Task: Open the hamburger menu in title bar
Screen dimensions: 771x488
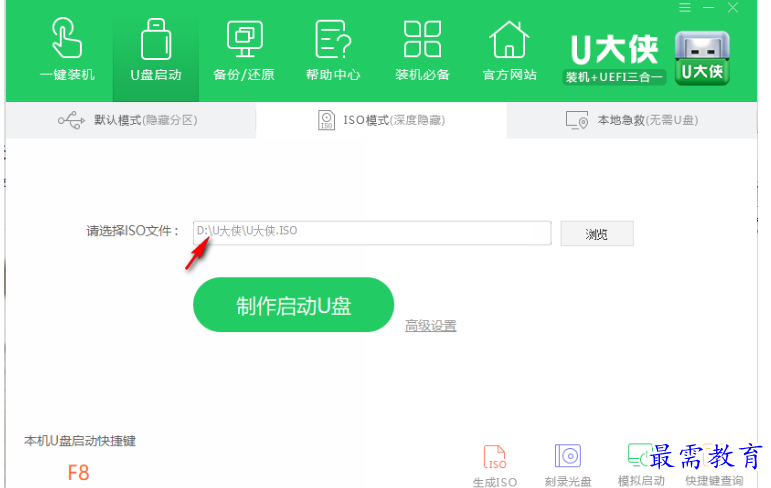Action: pyautogui.click(x=685, y=7)
